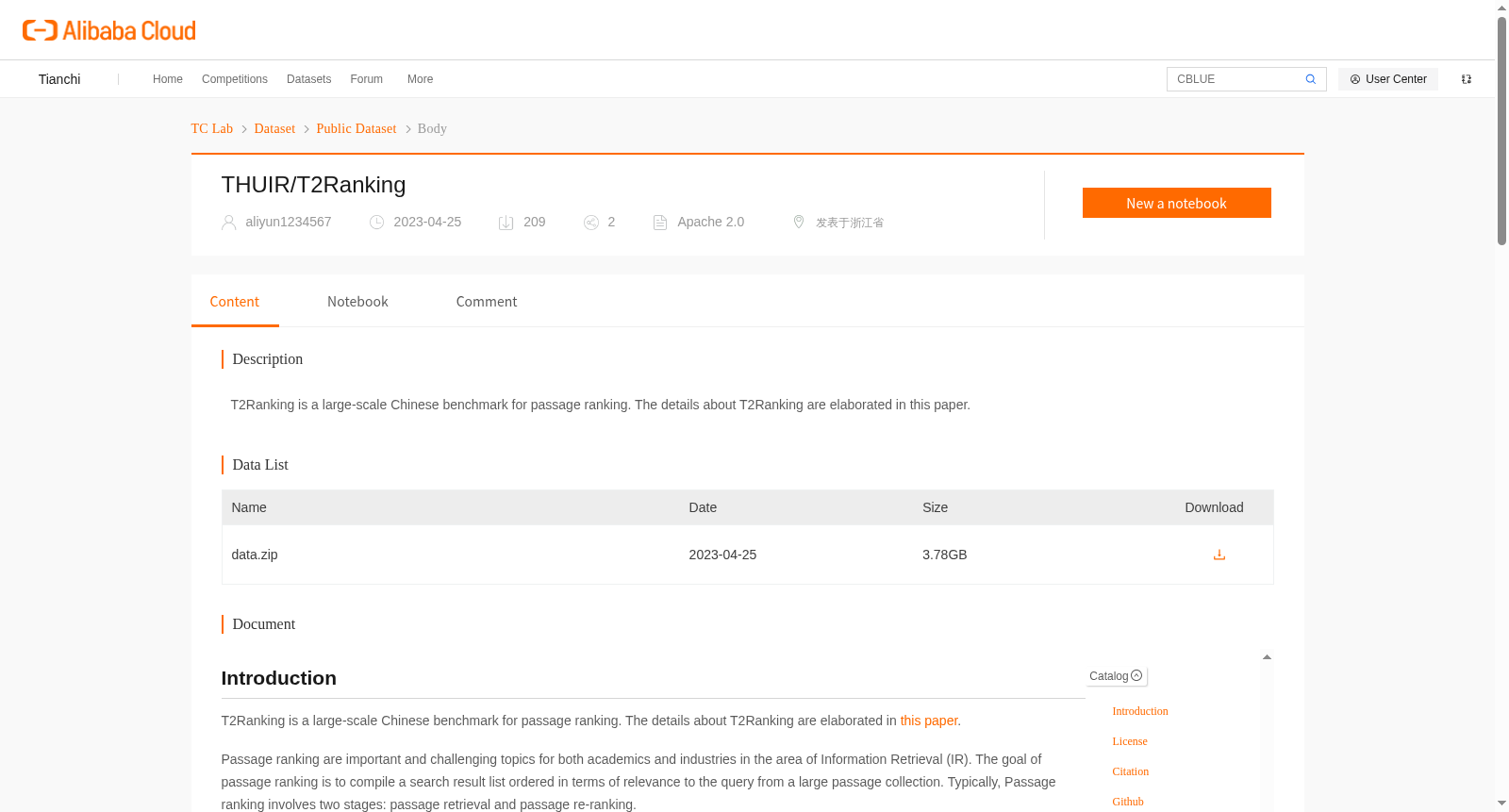The height and width of the screenshot is (812, 1509).
Task: Follow the TC Lab breadcrumb link
Action: [212, 128]
